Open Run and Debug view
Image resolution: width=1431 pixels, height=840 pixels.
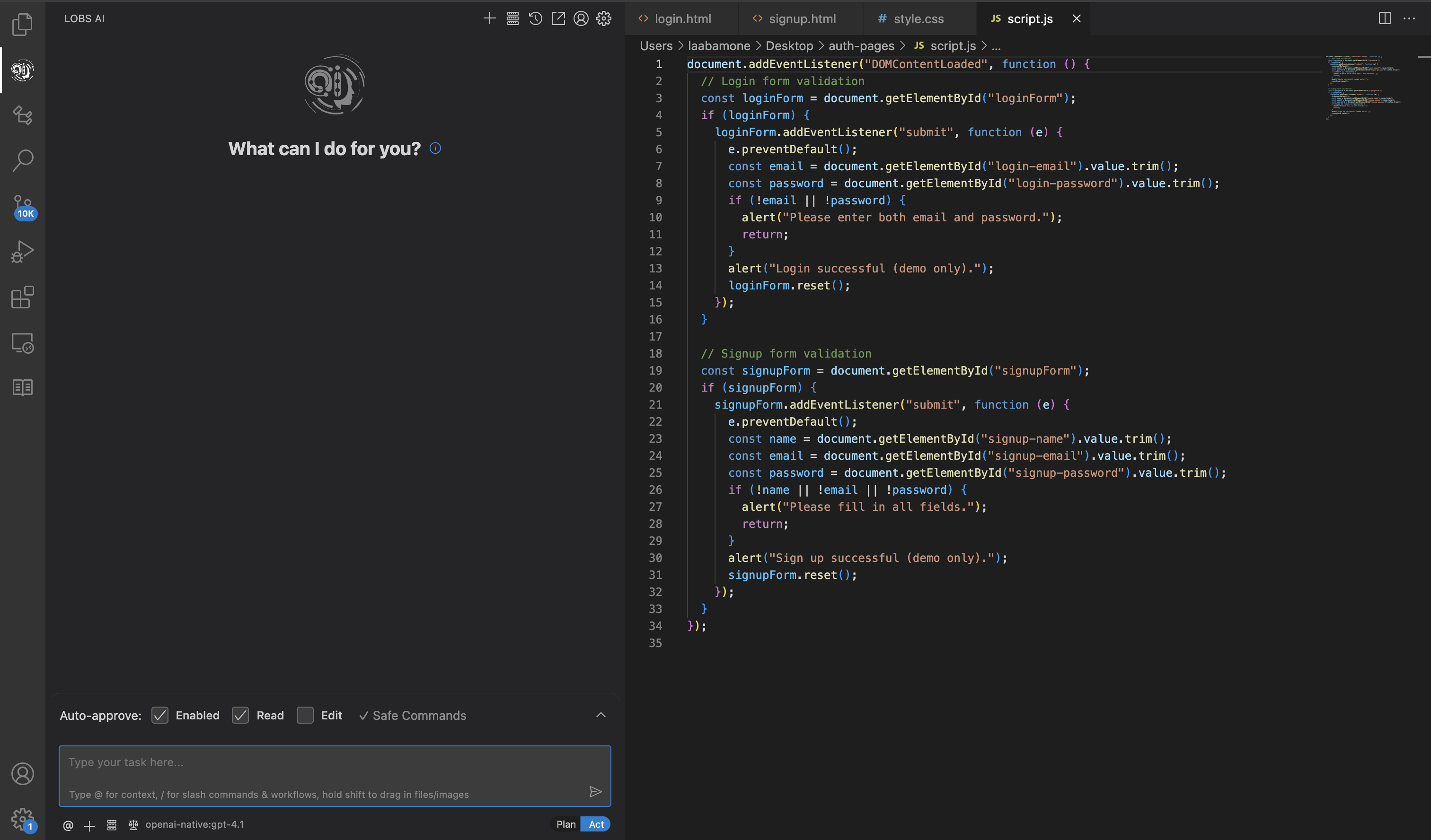[23, 252]
